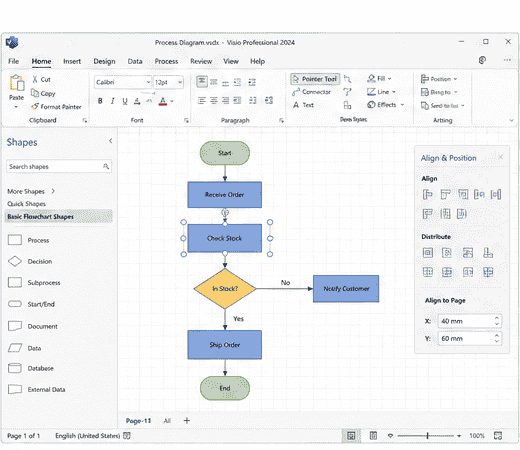Click the font color A icon

[163, 101]
